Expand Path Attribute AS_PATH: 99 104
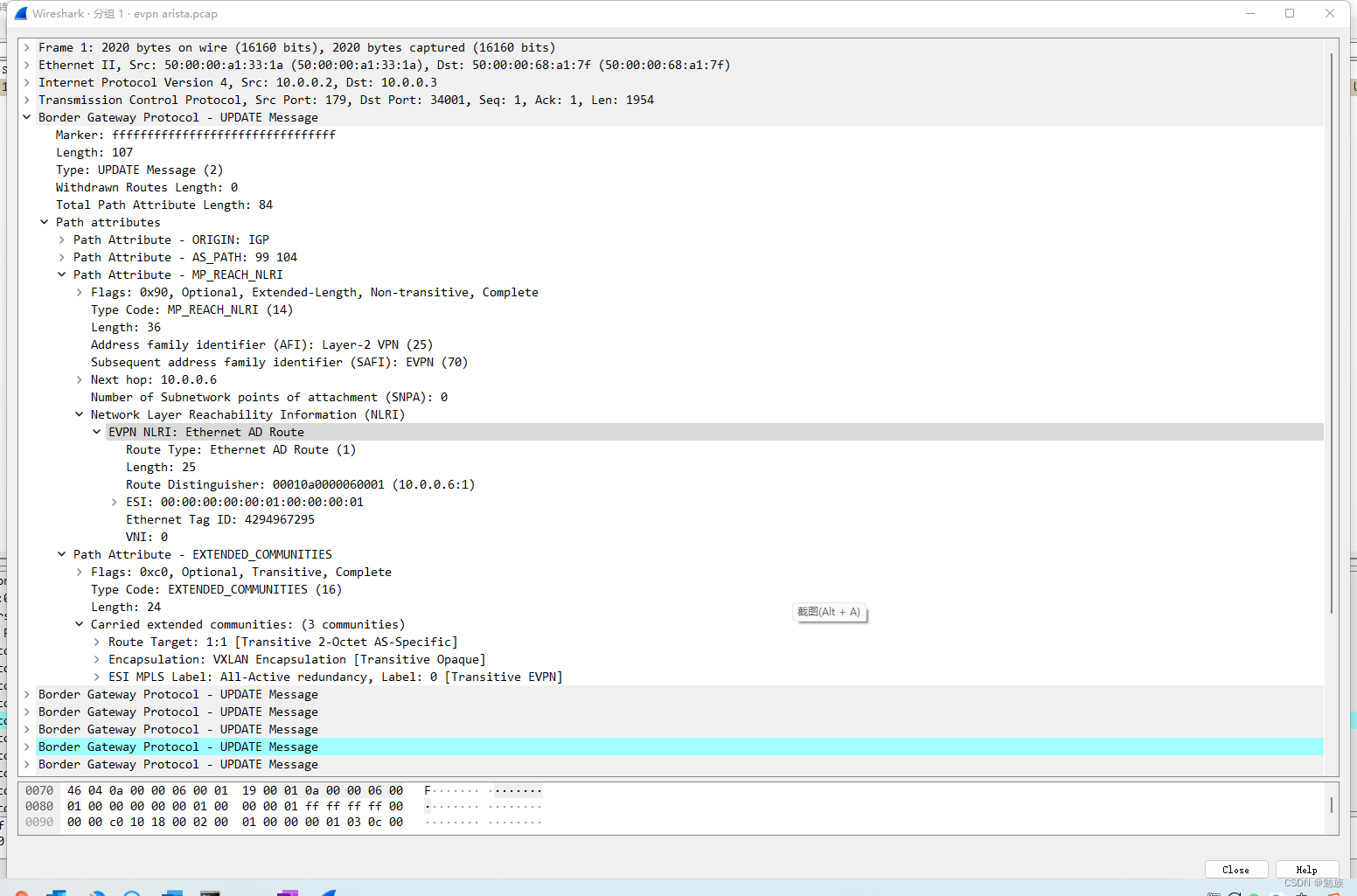The width and height of the screenshot is (1357, 896). tap(62, 257)
